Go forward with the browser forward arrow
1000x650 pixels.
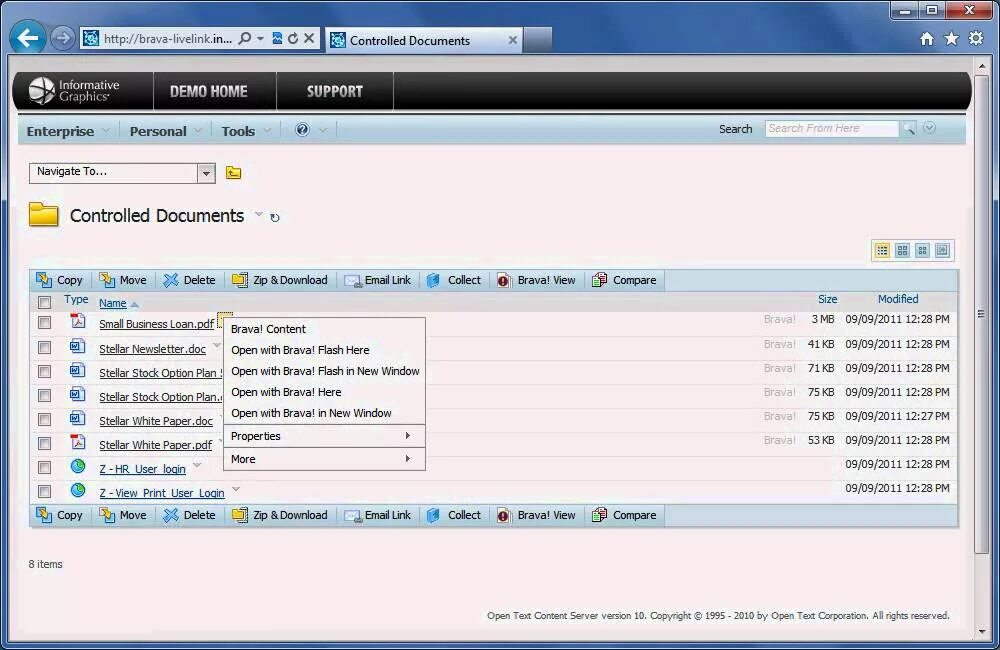[x=62, y=39]
